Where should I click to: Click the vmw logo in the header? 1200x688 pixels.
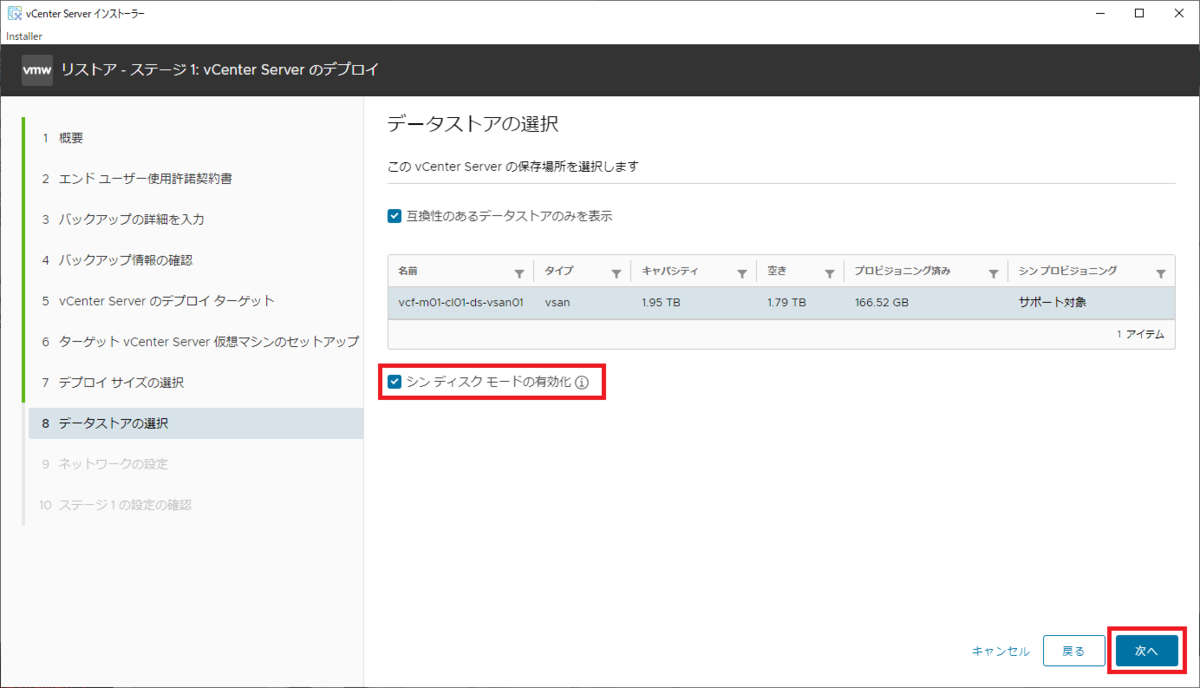pos(37,70)
